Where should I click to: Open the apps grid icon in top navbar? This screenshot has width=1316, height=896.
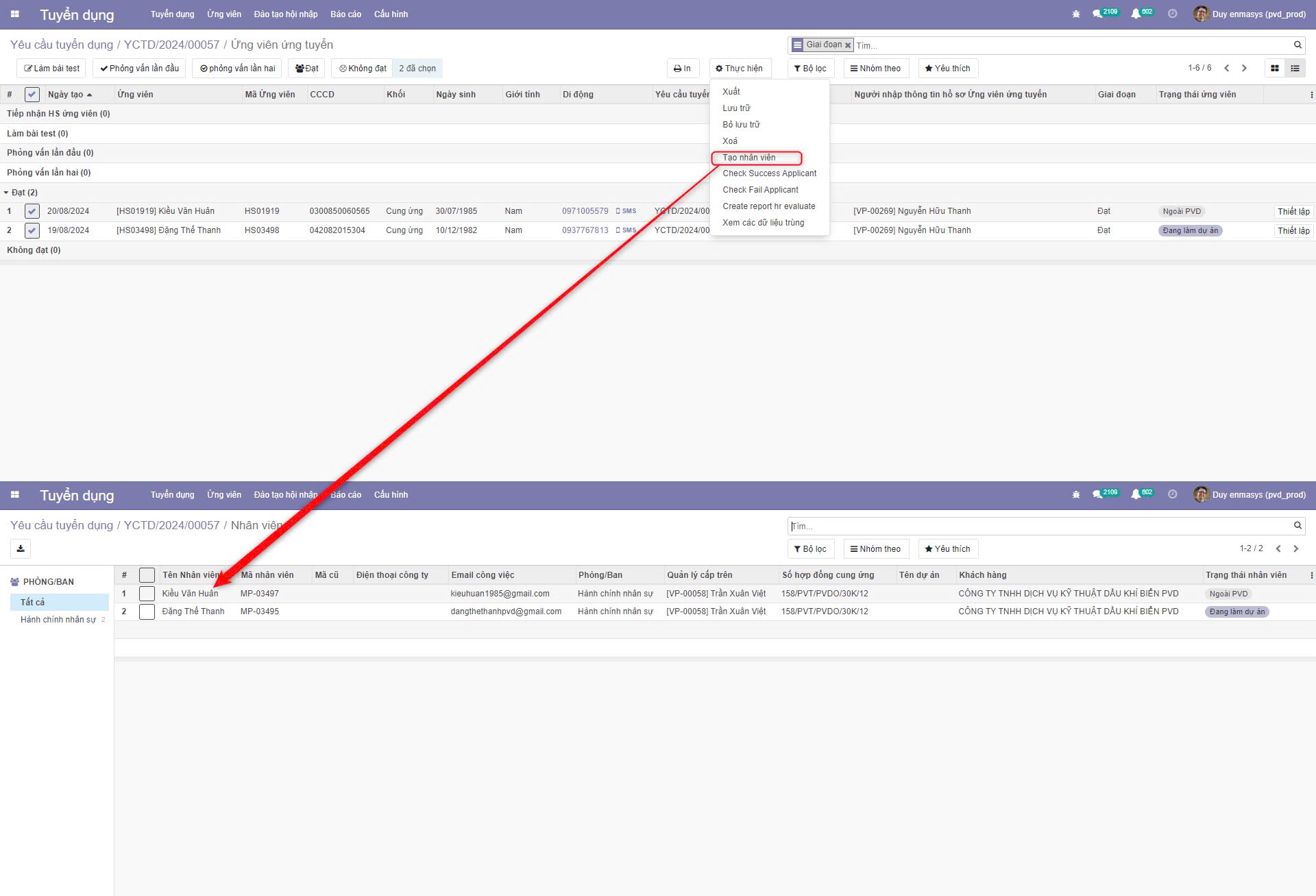(15, 14)
